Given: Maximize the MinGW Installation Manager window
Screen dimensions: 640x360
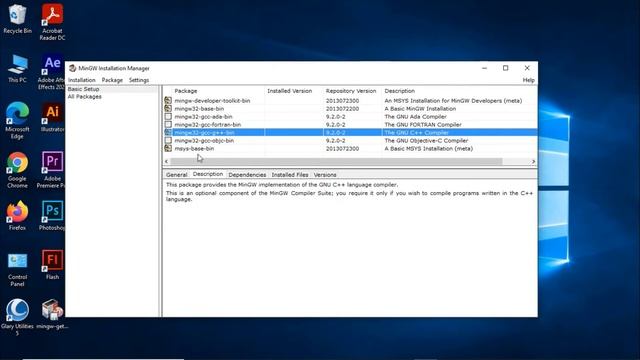Looking at the screenshot, I should tap(505, 68).
